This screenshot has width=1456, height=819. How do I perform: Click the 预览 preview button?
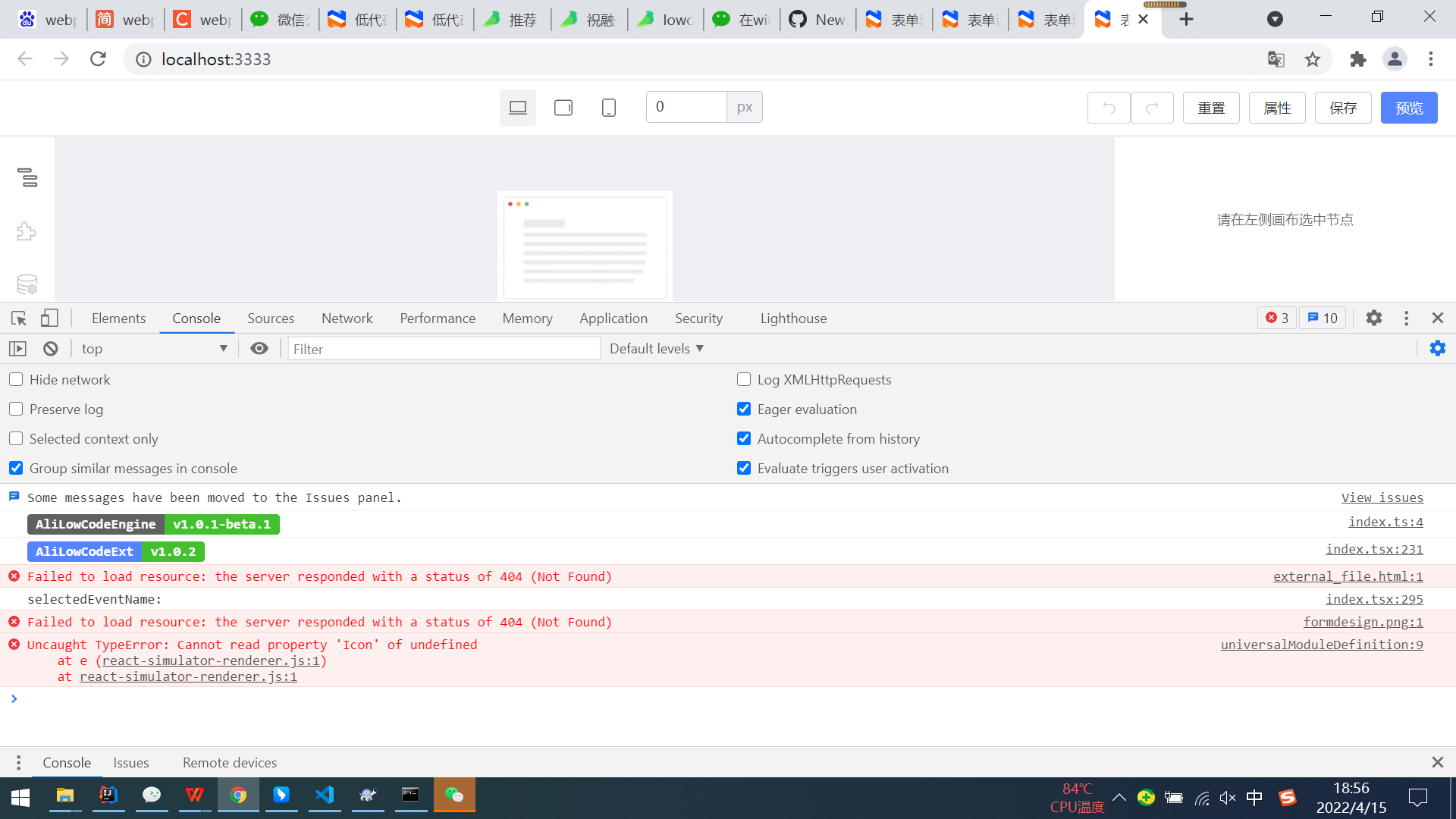click(1409, 107)
